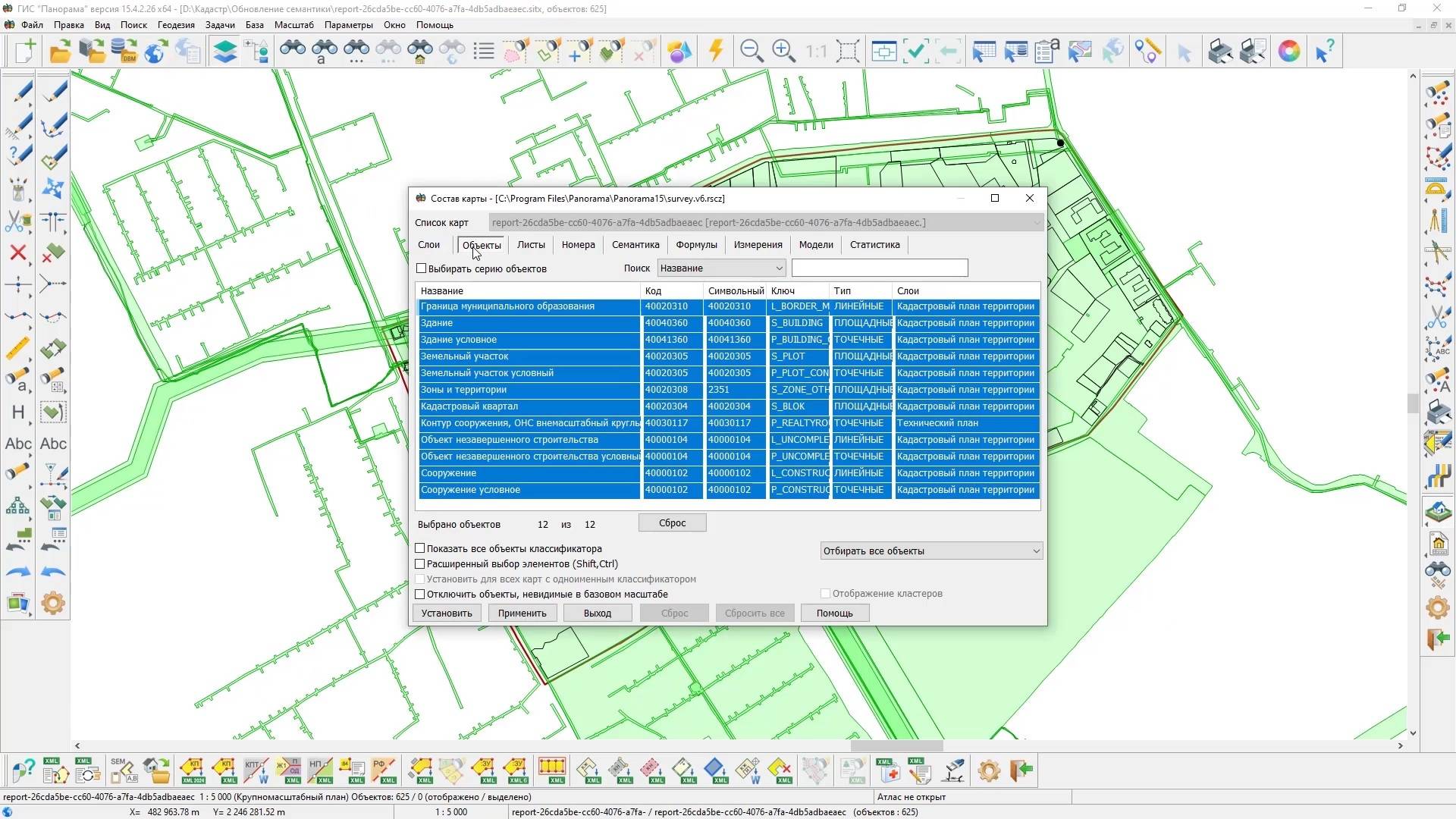Click the red X delete tool
This screenshot has width=1456, height=819.
(x=18, y=253)
